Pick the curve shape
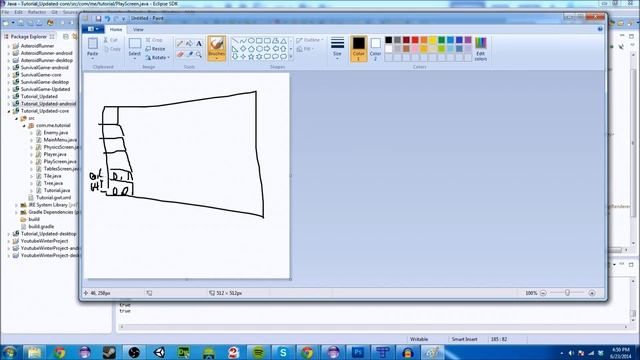The width and height of the screenshot is (640, 360). (x=243, y=41)
